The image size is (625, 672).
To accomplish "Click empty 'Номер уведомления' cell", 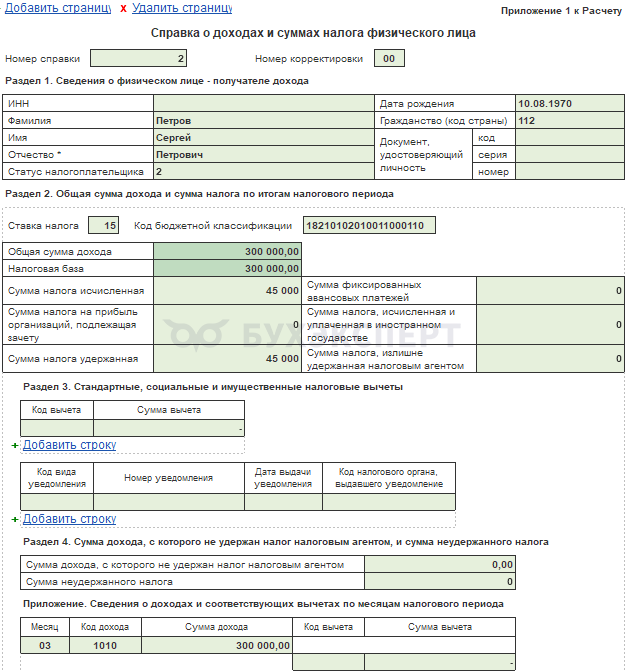I will (x=169, y=502).
